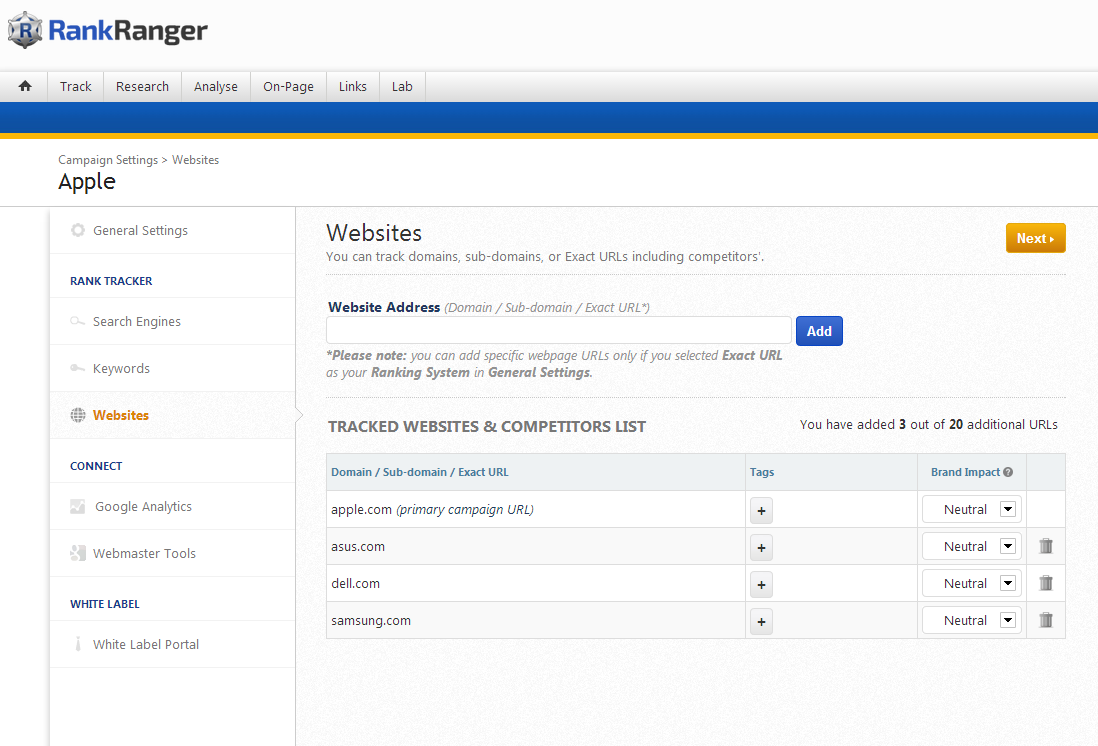The width and height of the screenshot is (1098, 746).
Task: Click the orange Next button
Action: pos(1035,238)
